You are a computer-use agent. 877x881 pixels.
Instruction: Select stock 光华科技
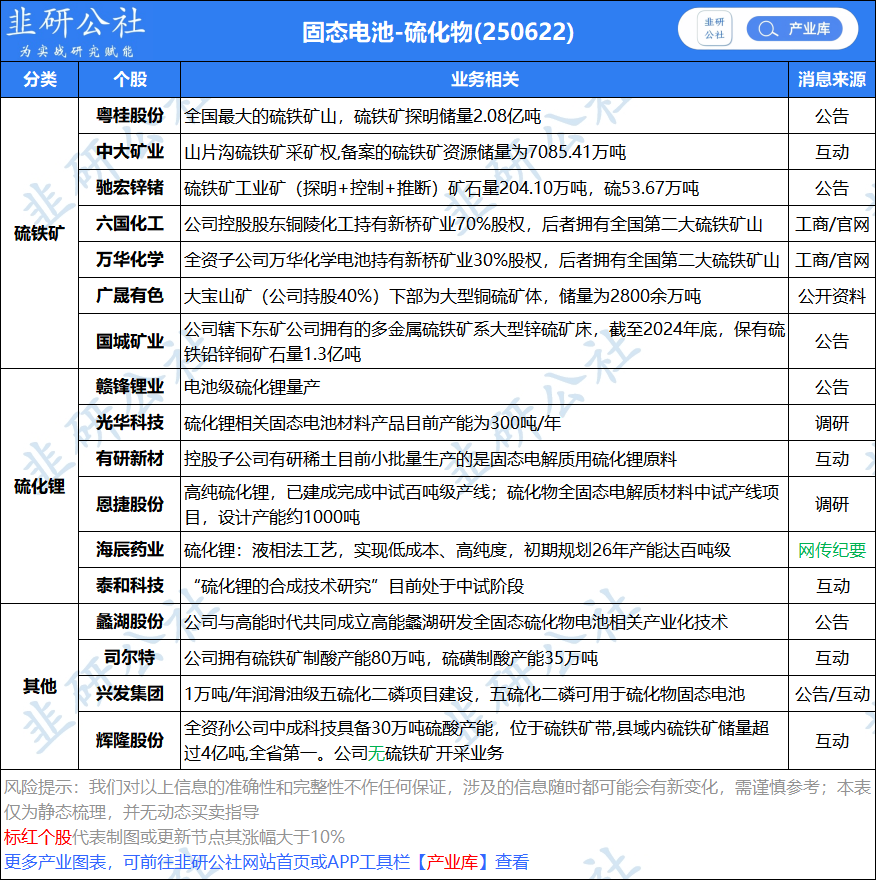(x=130, y=423)
